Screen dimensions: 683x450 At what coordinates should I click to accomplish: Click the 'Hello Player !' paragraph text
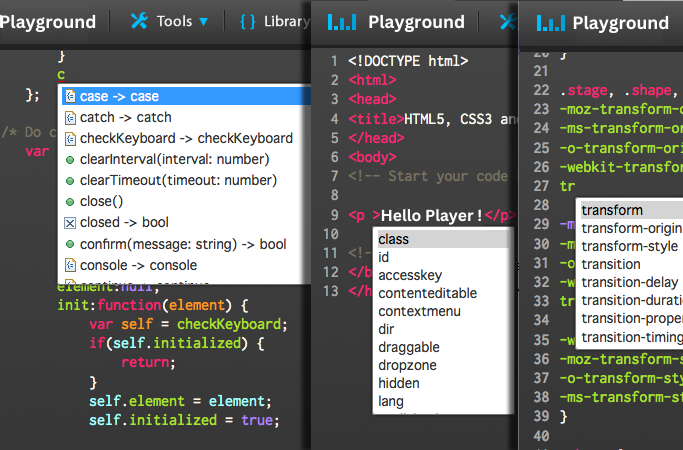(x=431, y=215)
